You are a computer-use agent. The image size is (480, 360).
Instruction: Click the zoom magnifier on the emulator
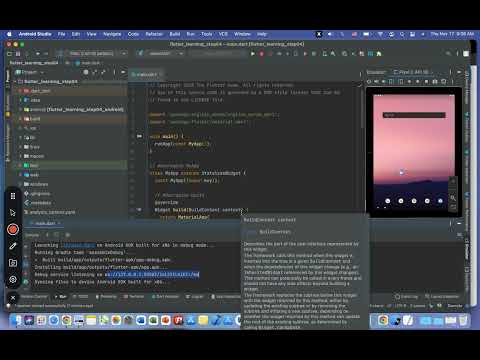coord(453,198)
